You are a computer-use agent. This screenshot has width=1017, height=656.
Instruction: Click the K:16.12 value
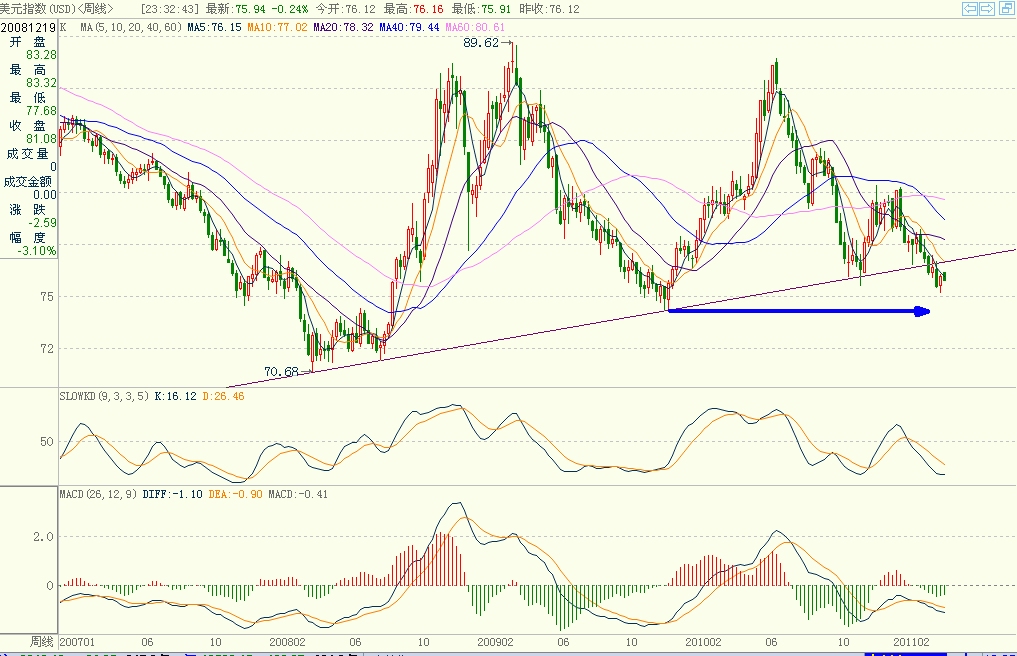[175, 396]
